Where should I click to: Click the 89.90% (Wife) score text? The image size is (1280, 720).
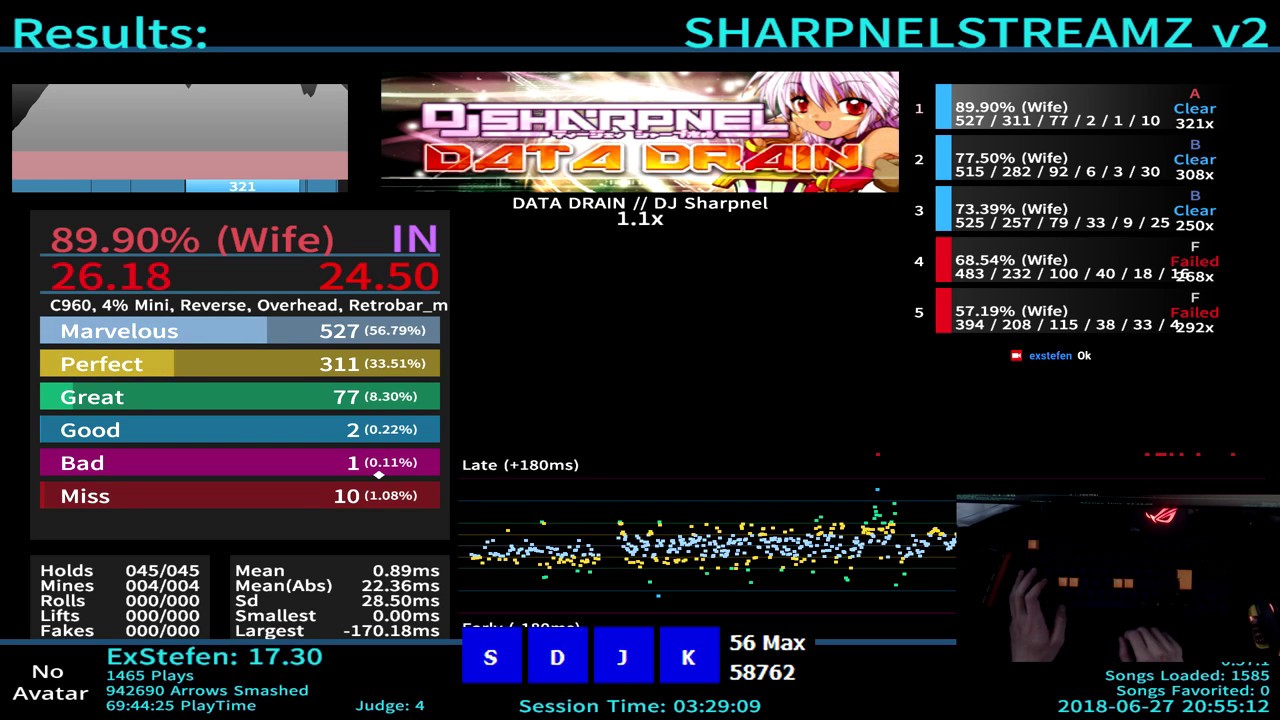pyautogui.click(x=192, y=239)
